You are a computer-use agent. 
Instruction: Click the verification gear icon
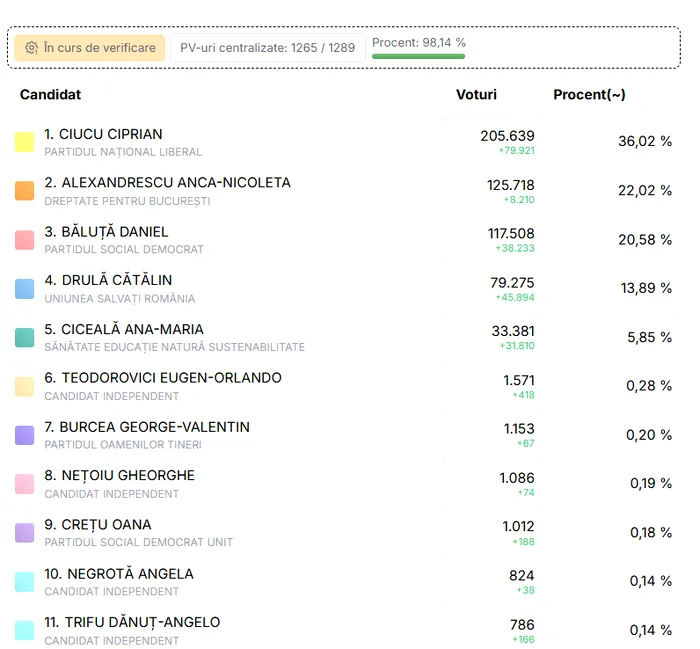click(x=32, y=48)
